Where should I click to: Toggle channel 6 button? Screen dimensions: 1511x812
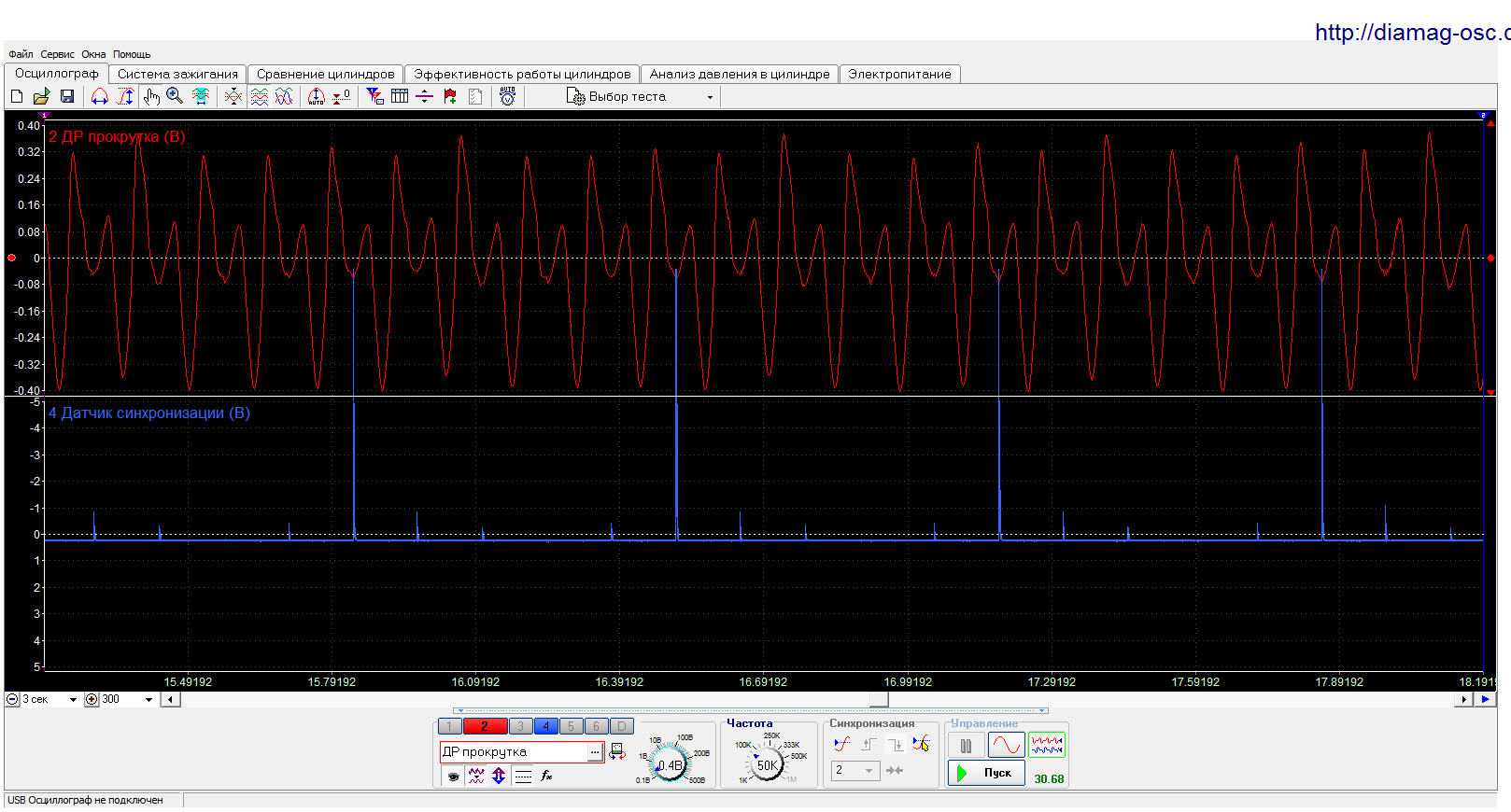tap(597, 726)
